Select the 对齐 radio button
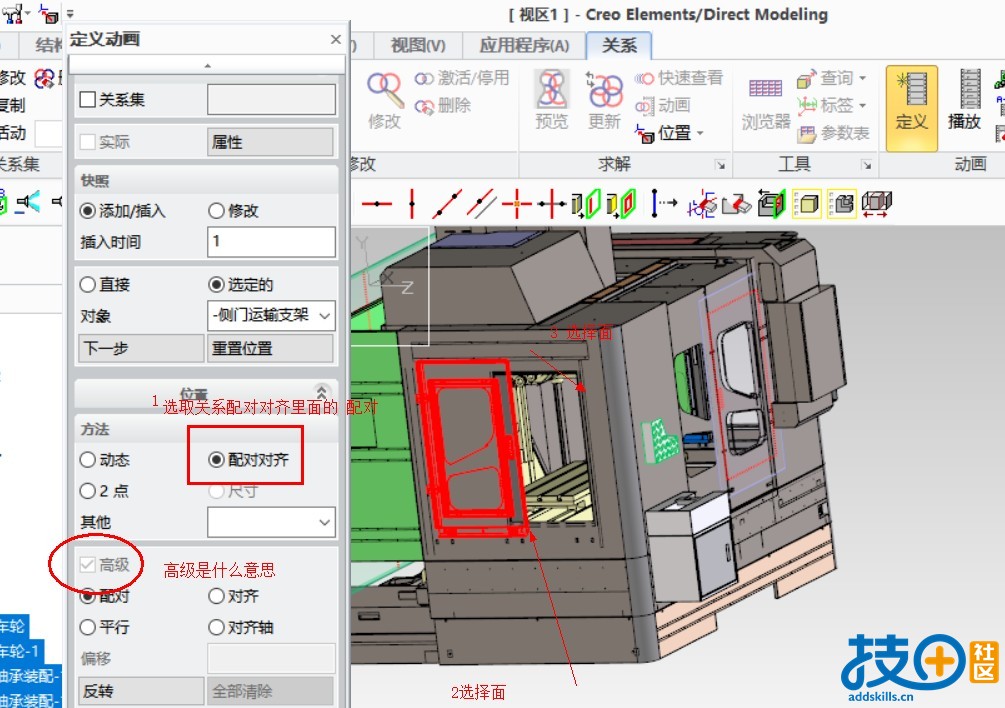The image size is (1005, 708). (217, 596)
